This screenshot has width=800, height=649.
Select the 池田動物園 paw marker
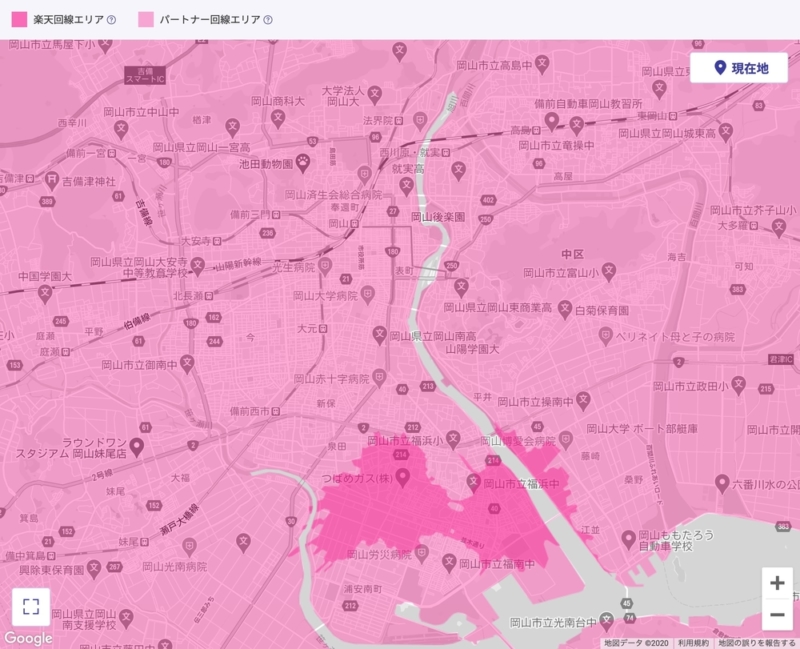point(303,162)
